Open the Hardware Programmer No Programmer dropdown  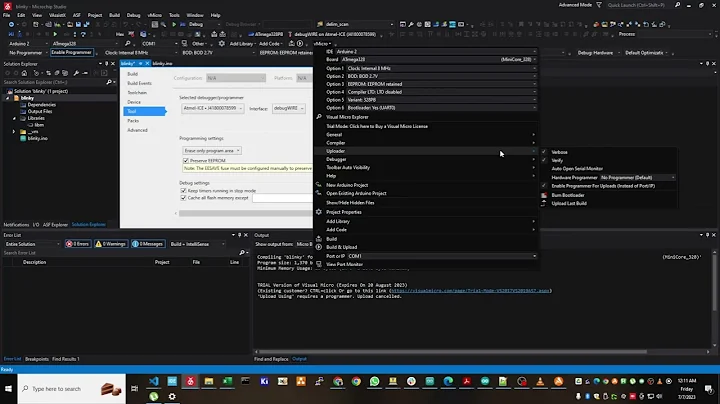[x=638, y=178]
